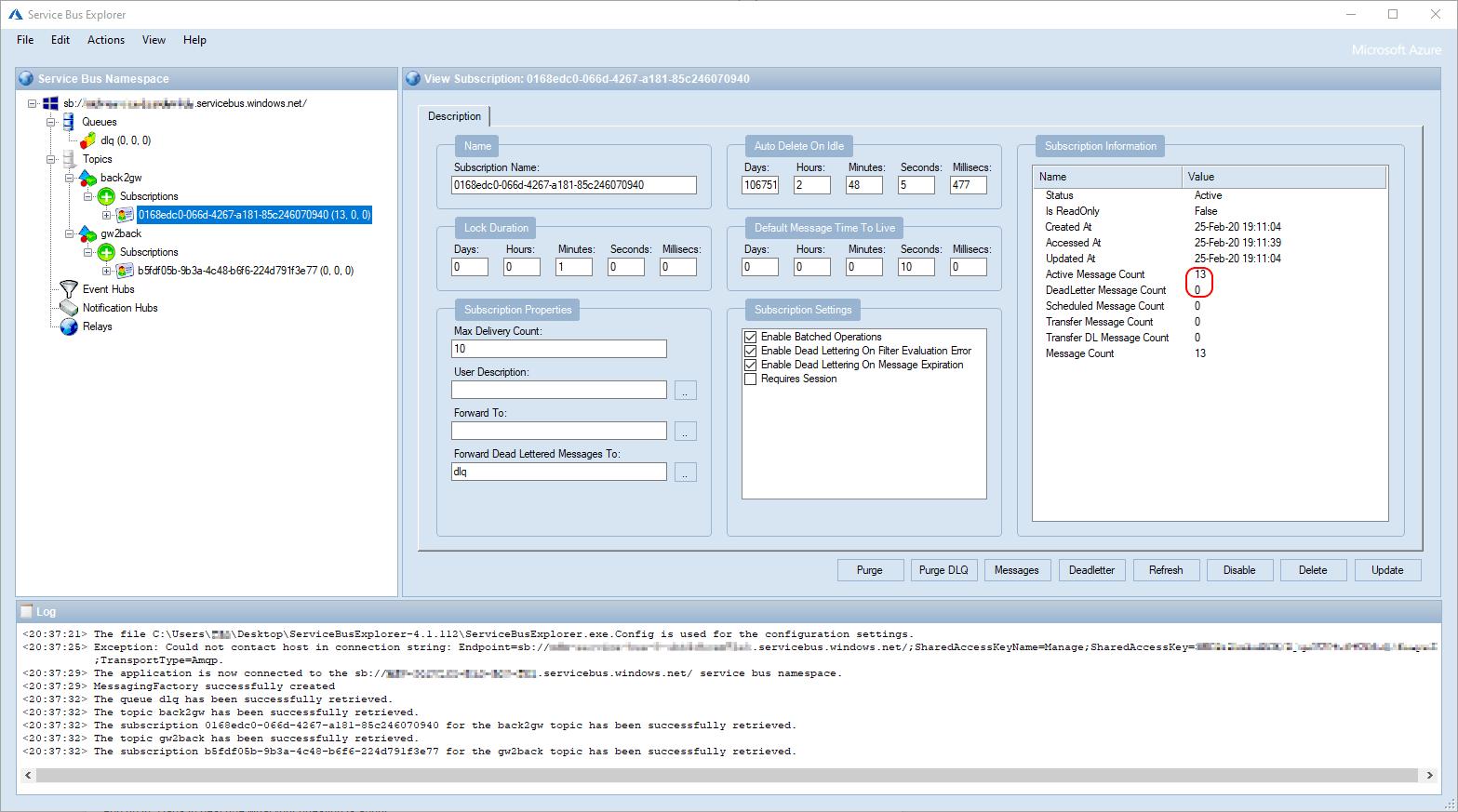The image size is (1458, 812).
Task: Toggle Dead Lettering On Filter Evaluation Error
Action: pos(750,351)
